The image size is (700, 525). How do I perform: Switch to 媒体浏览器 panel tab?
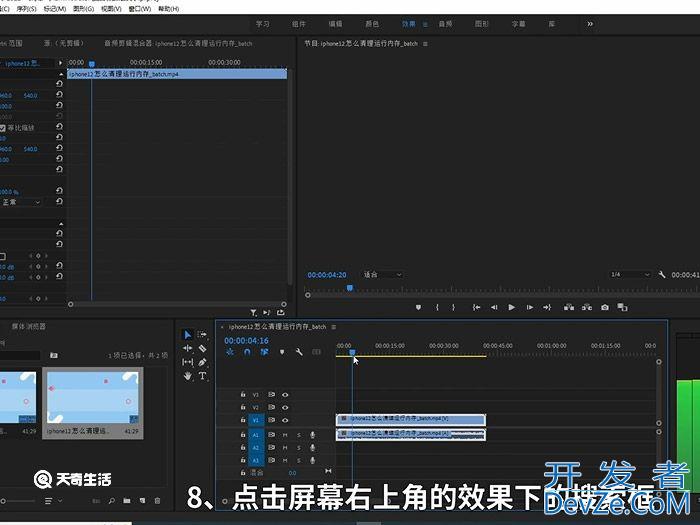pos(29,326)
